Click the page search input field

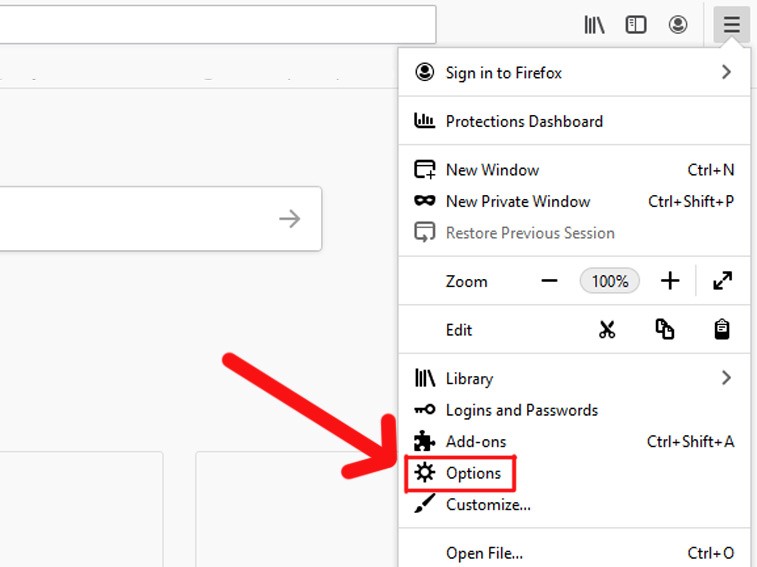(x=140, y=218)
